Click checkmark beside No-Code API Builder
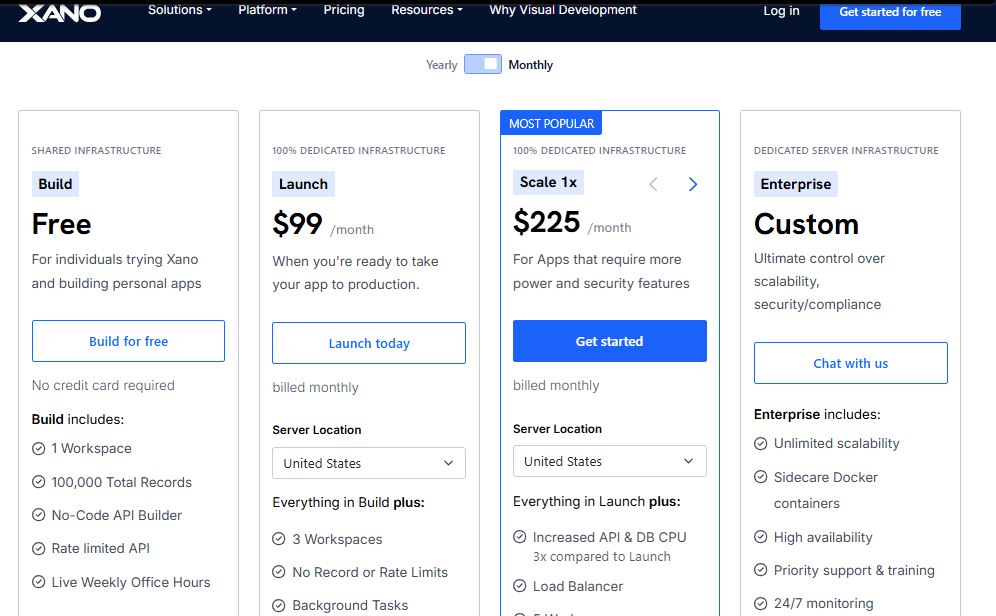The width and height of the screenshot is (996, 616). (39, 515)
